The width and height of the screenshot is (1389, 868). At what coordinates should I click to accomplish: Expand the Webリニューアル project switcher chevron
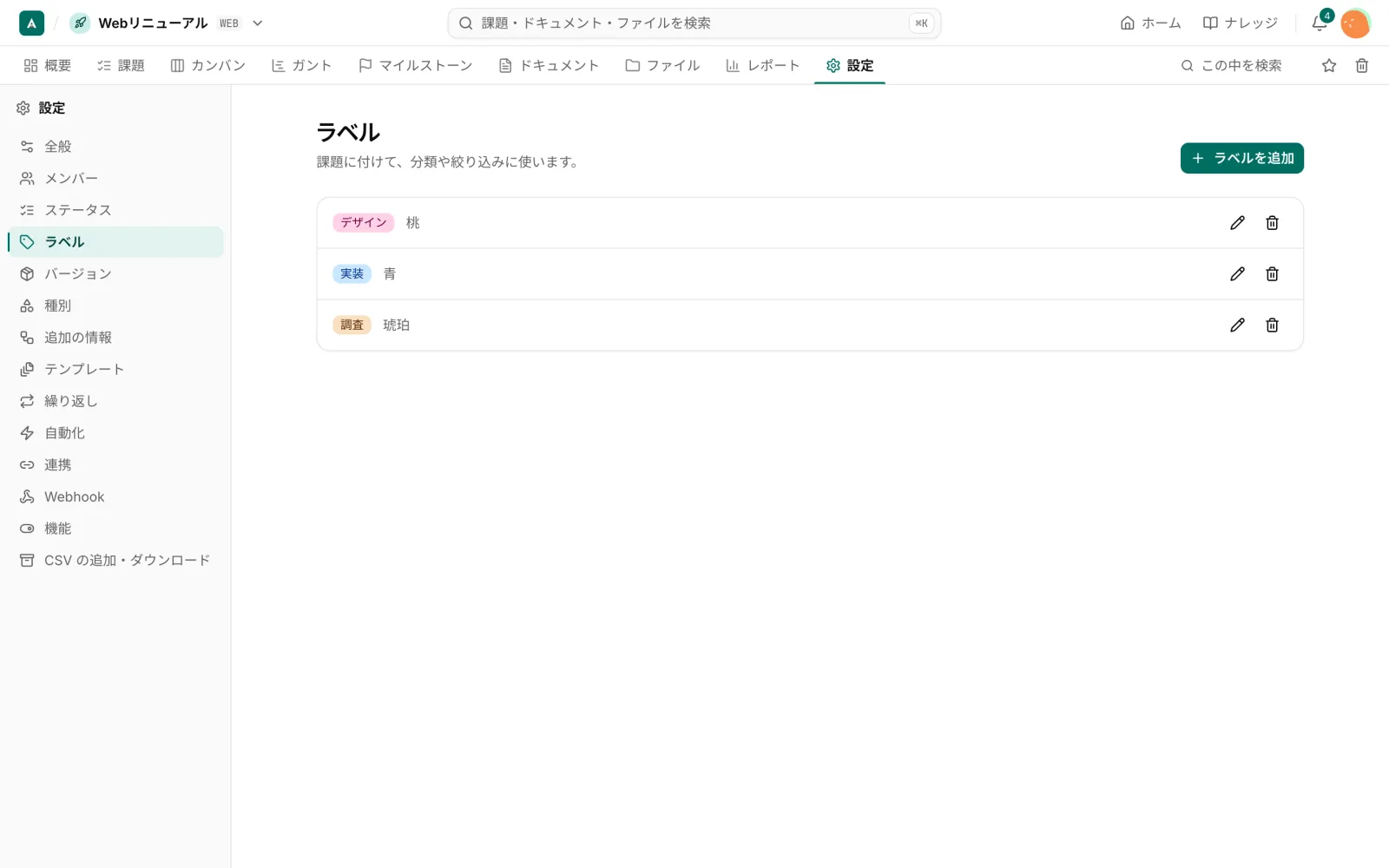coord(258,23)
